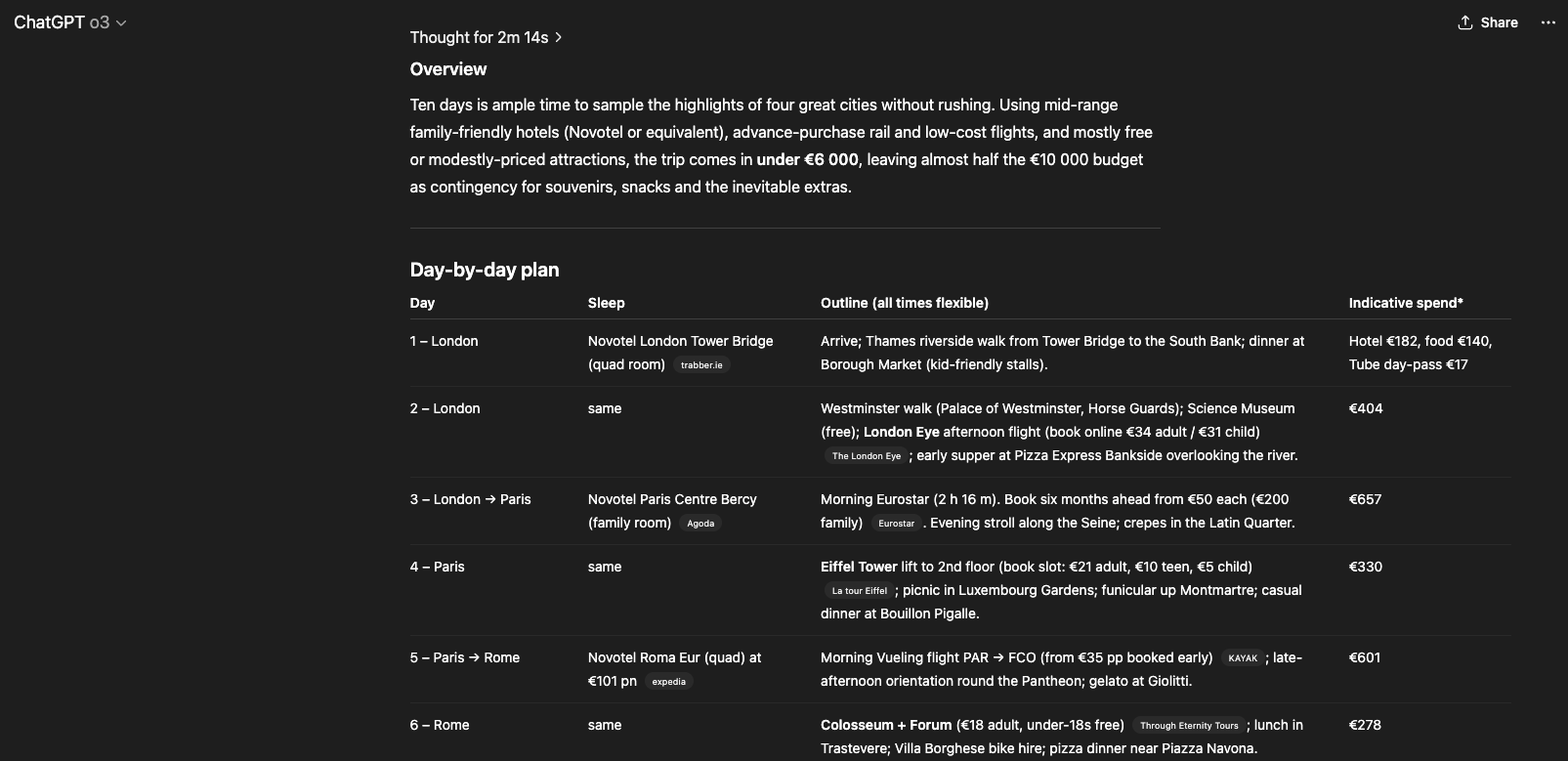The image size is (1568, 761).
Task: Click the 'Day-by-day plan' heading
Action: tap(485, 270)
